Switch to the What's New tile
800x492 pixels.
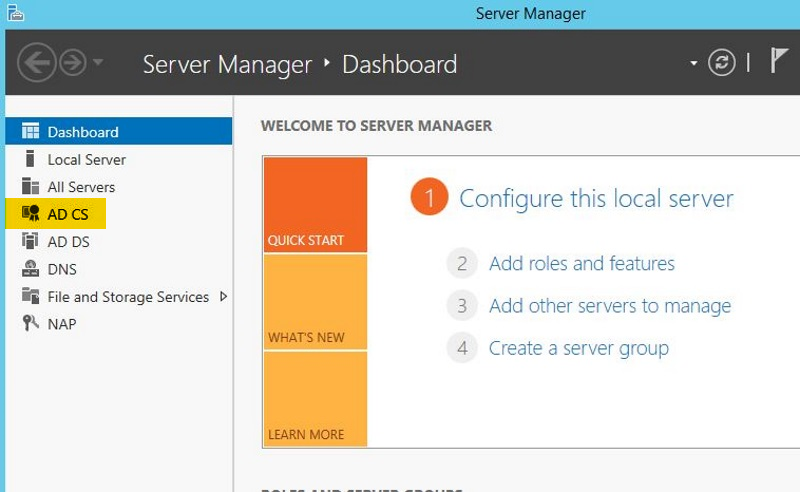point(315,302)
